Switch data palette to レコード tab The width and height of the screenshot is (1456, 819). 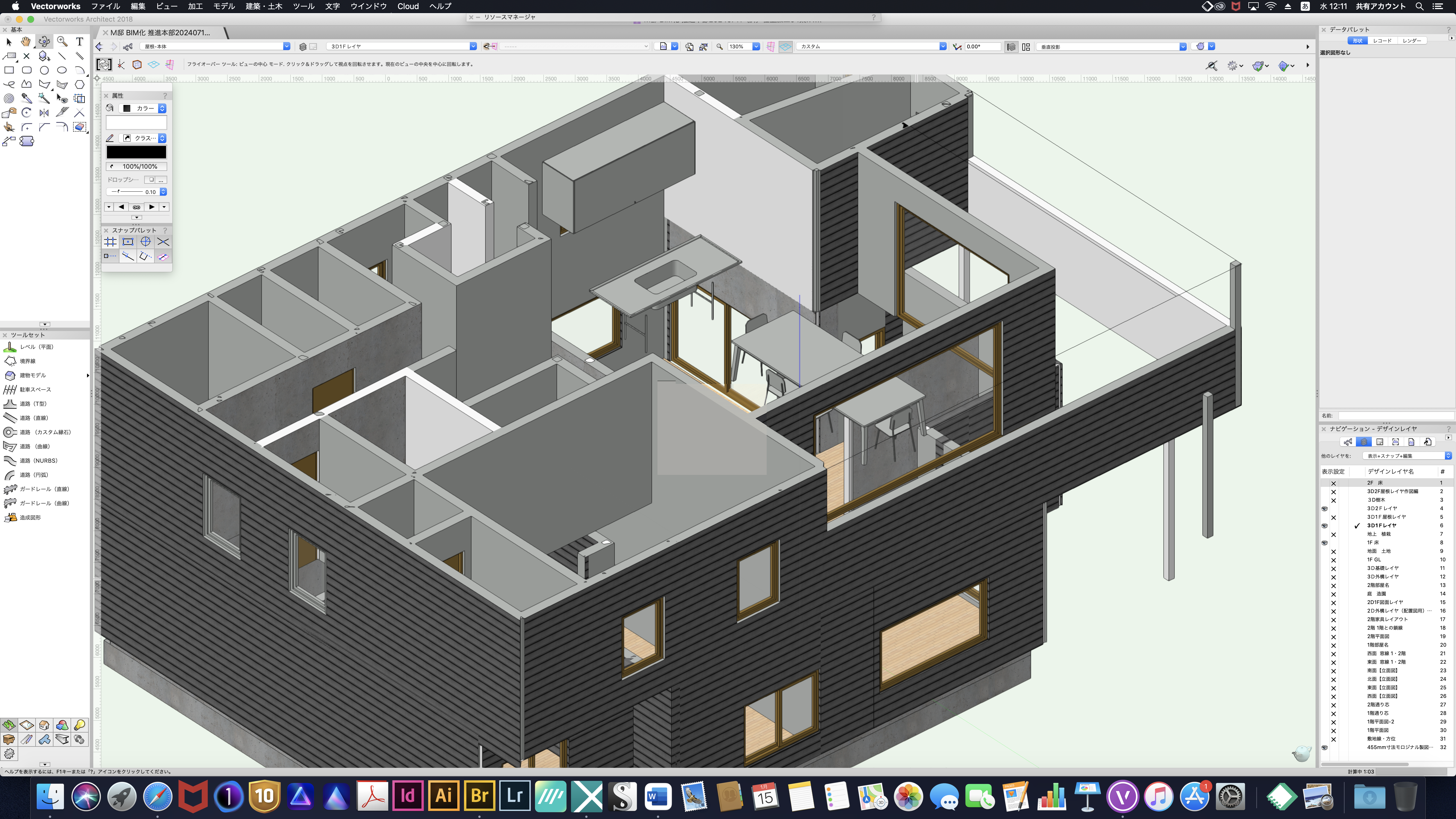pyautogui.click(x=1382, y=41)
